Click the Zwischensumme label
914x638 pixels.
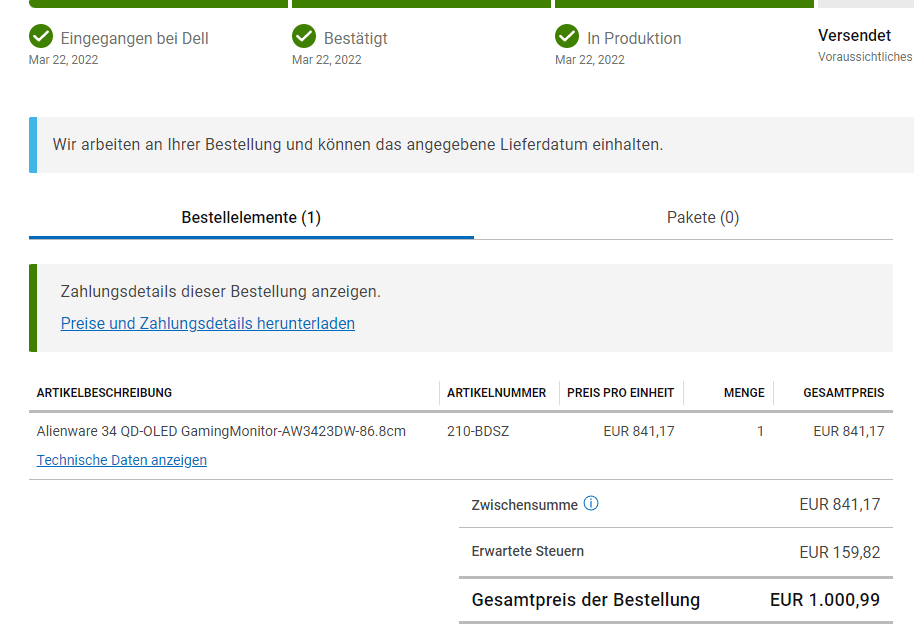[525, 505]
